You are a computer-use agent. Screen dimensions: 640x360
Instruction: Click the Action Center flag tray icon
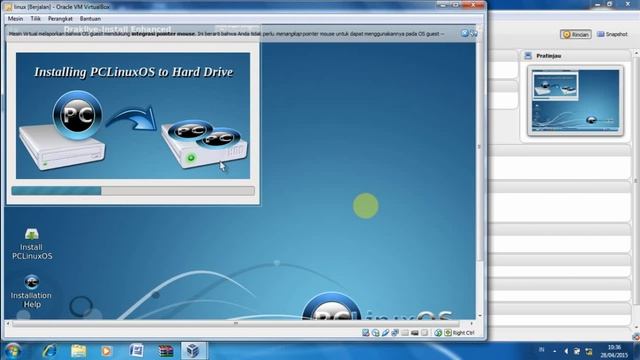[577, 351]
